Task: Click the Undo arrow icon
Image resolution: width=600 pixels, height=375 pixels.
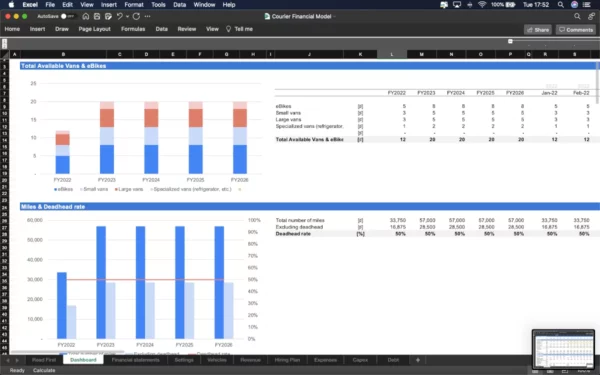Action: [120, 16]
